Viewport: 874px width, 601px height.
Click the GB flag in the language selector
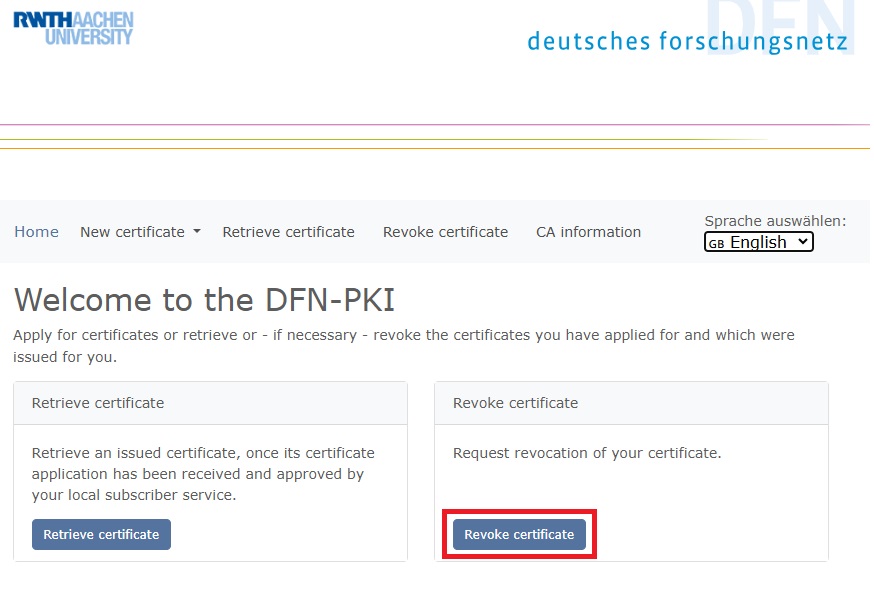coord(717,242)
